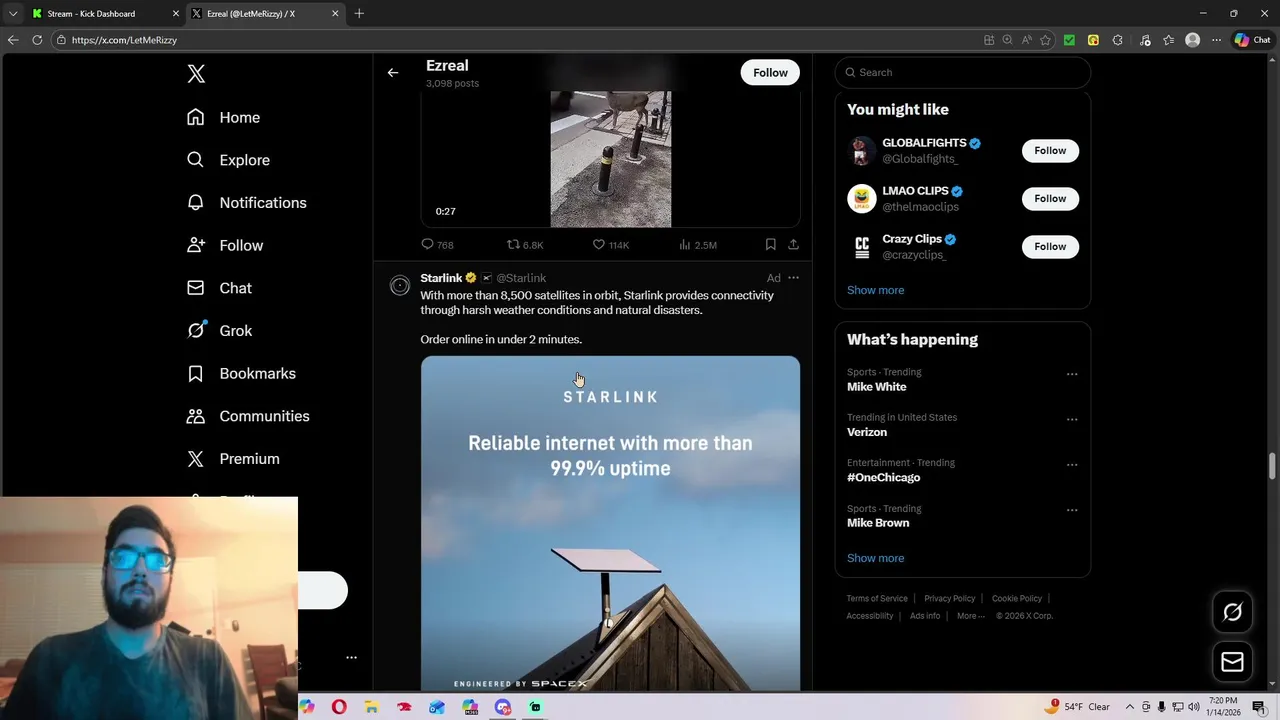Click the browser refresh button

click(37, 40)
